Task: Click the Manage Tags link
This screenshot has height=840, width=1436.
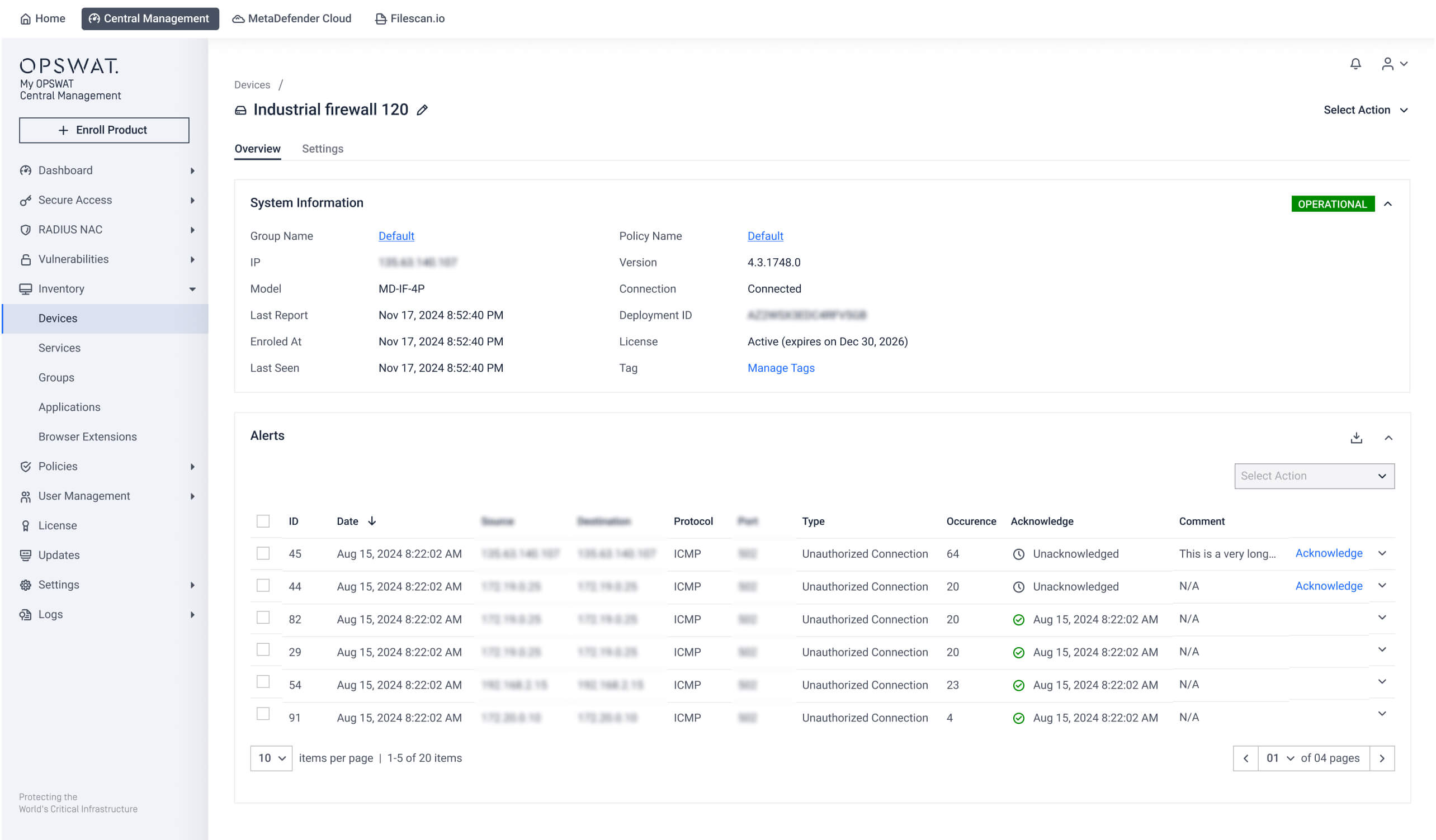Action: (781, 368)
